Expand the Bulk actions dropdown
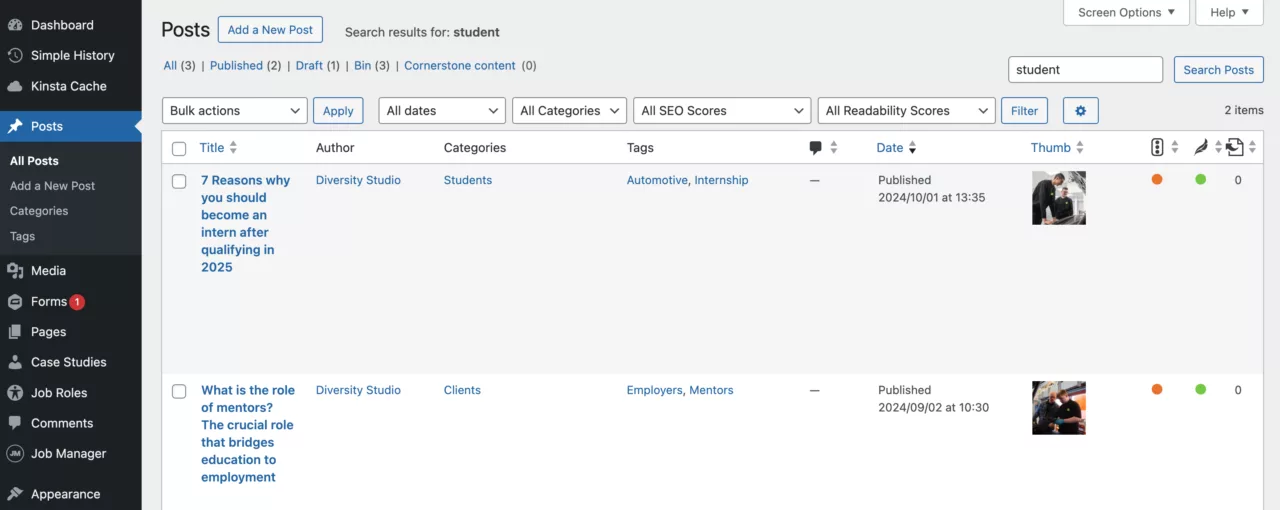1280x510 pixels. click(x=234, y=111)
